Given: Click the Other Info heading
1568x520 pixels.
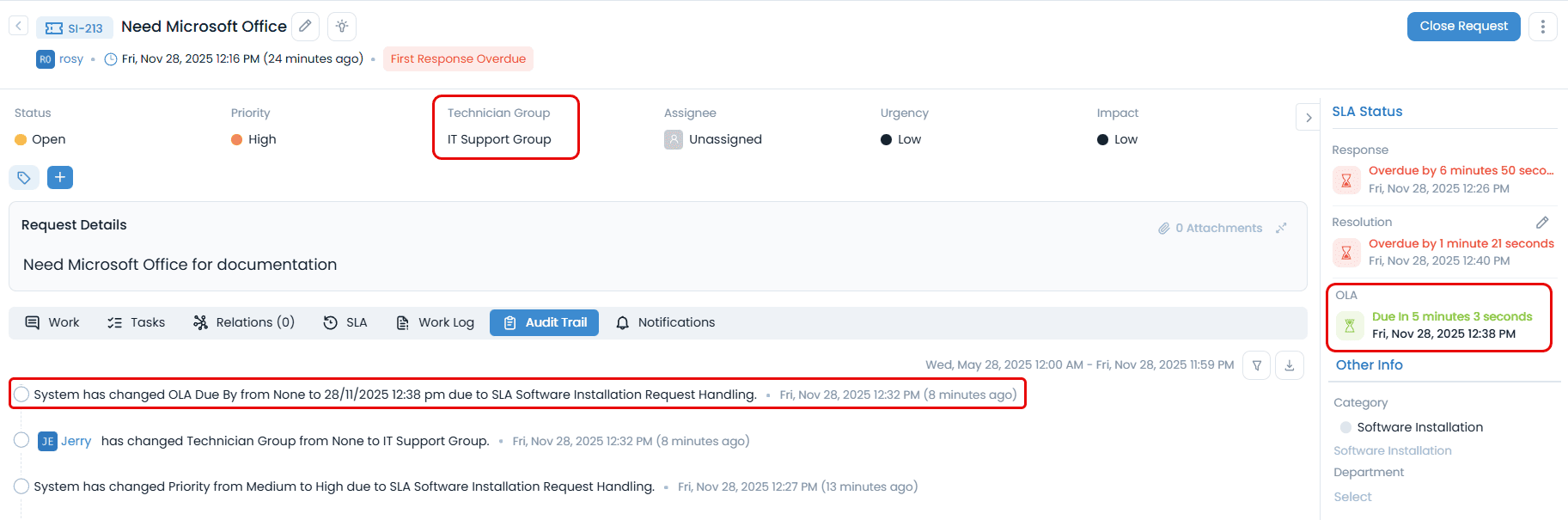Looking at the screenshot, I should coord(1369,365).
